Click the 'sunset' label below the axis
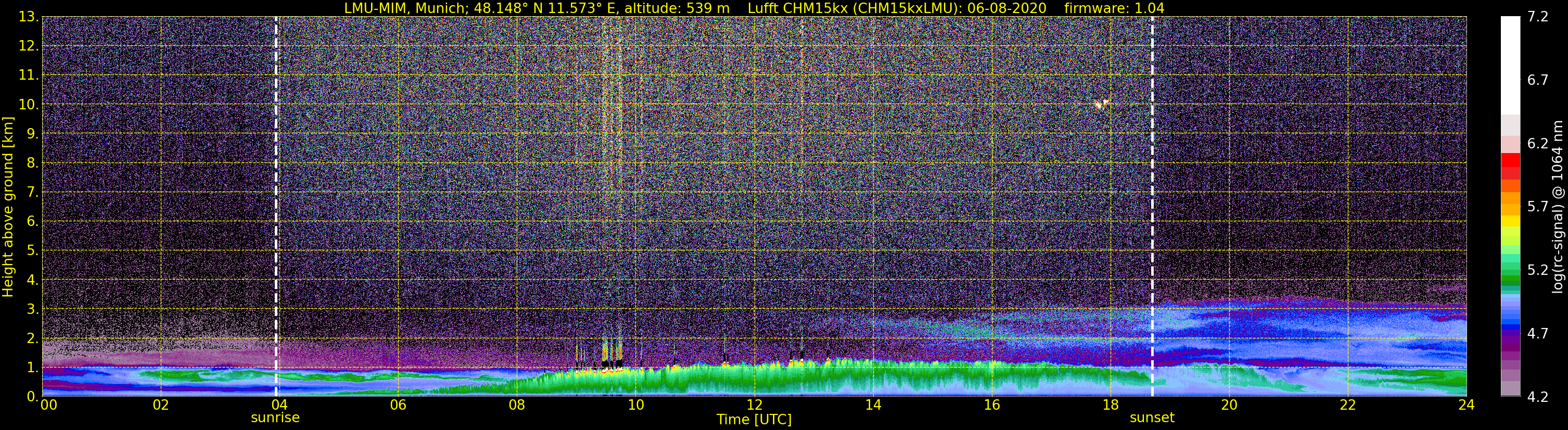This screenshot has width=1568, height=430. 1152,418
